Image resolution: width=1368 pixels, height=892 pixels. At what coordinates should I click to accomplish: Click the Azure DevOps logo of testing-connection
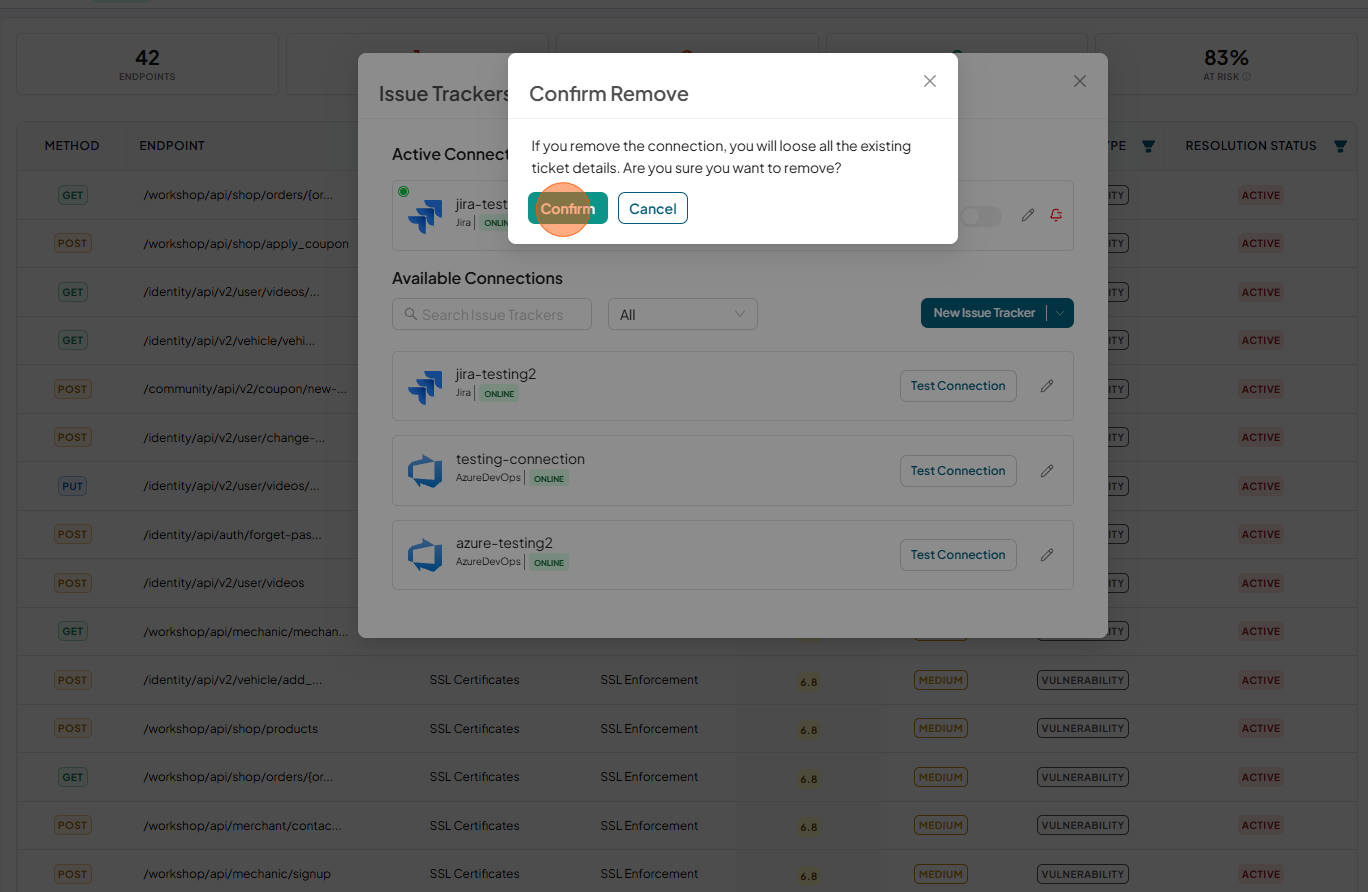[425, 470]
